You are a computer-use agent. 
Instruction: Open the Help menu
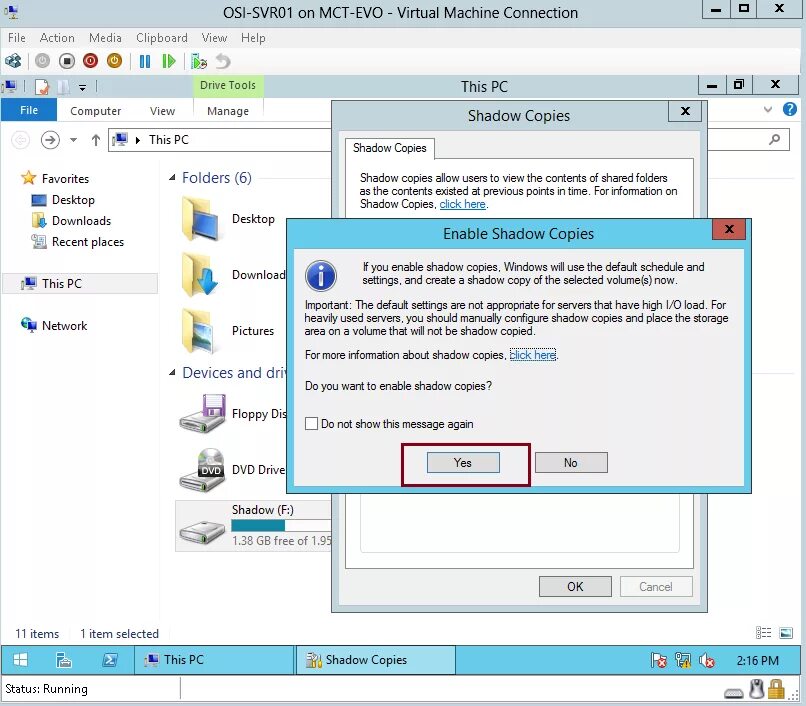point(253,38)
